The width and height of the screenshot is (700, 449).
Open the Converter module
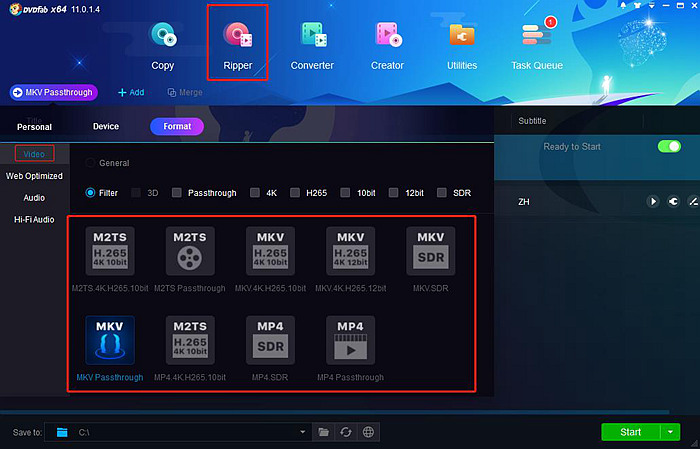click(x=312, y=46)
